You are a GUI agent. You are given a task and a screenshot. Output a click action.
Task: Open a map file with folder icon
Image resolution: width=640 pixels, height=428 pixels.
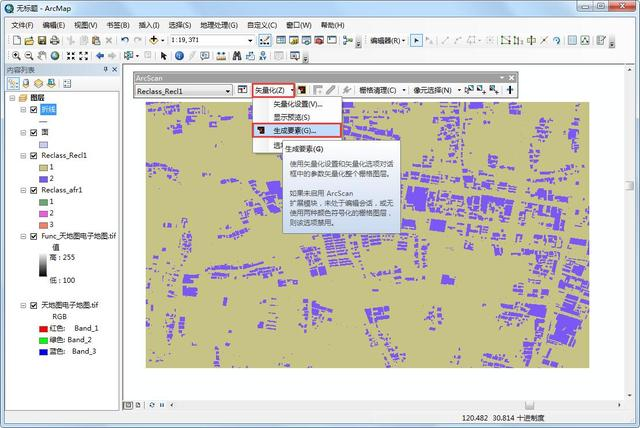click(x=29, y=40)
